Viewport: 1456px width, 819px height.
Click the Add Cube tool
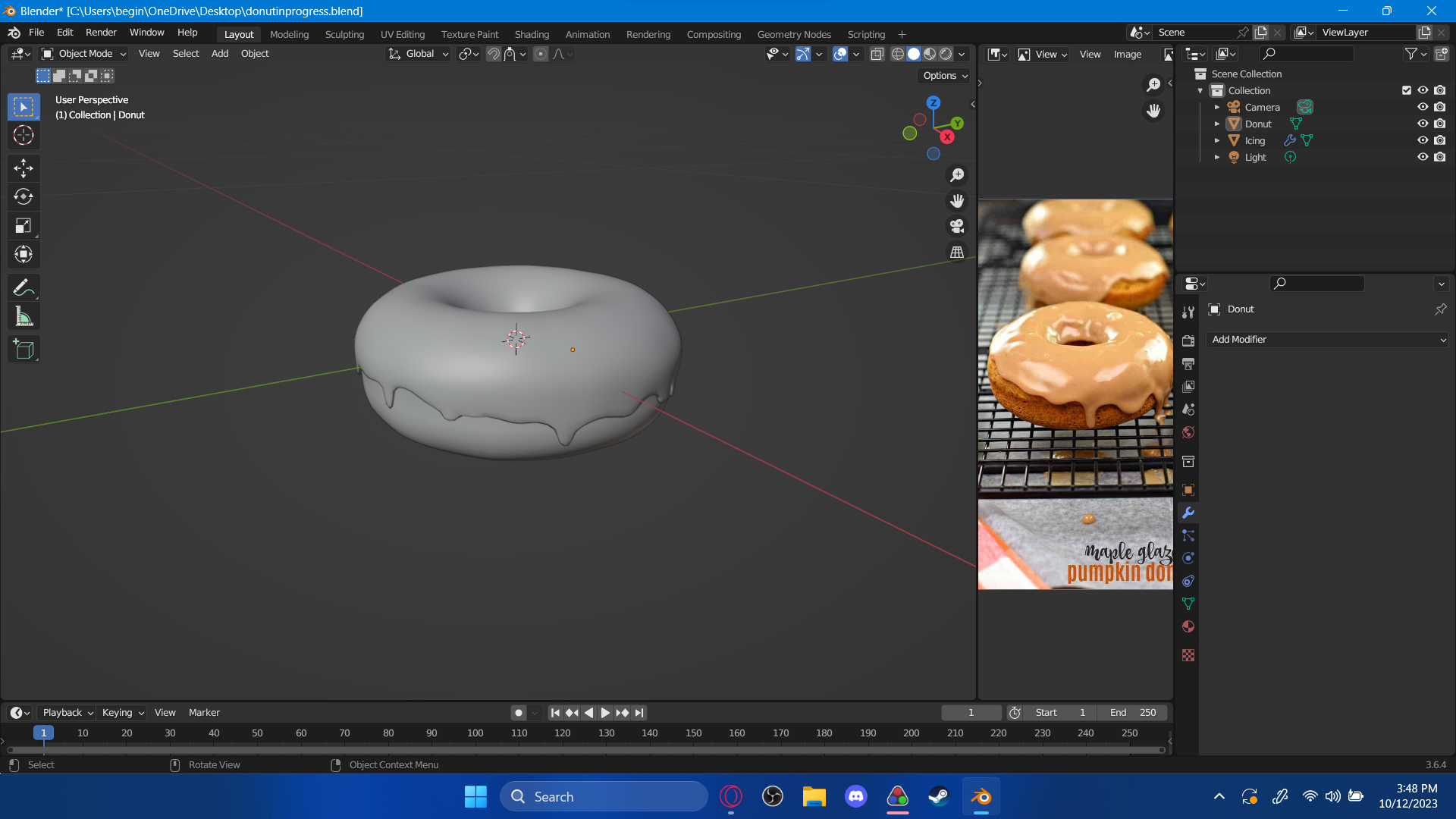tap(23, 350)
